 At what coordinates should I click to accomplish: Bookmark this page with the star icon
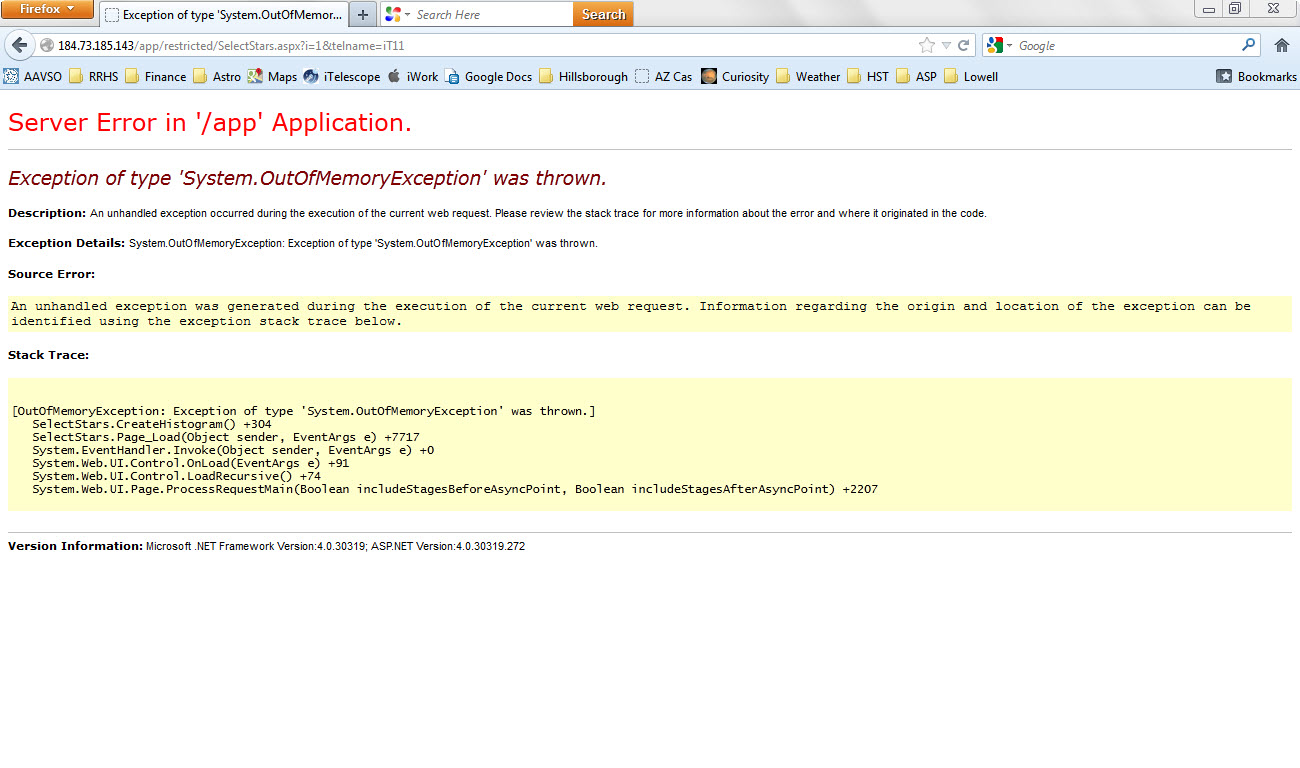[926, 45]
